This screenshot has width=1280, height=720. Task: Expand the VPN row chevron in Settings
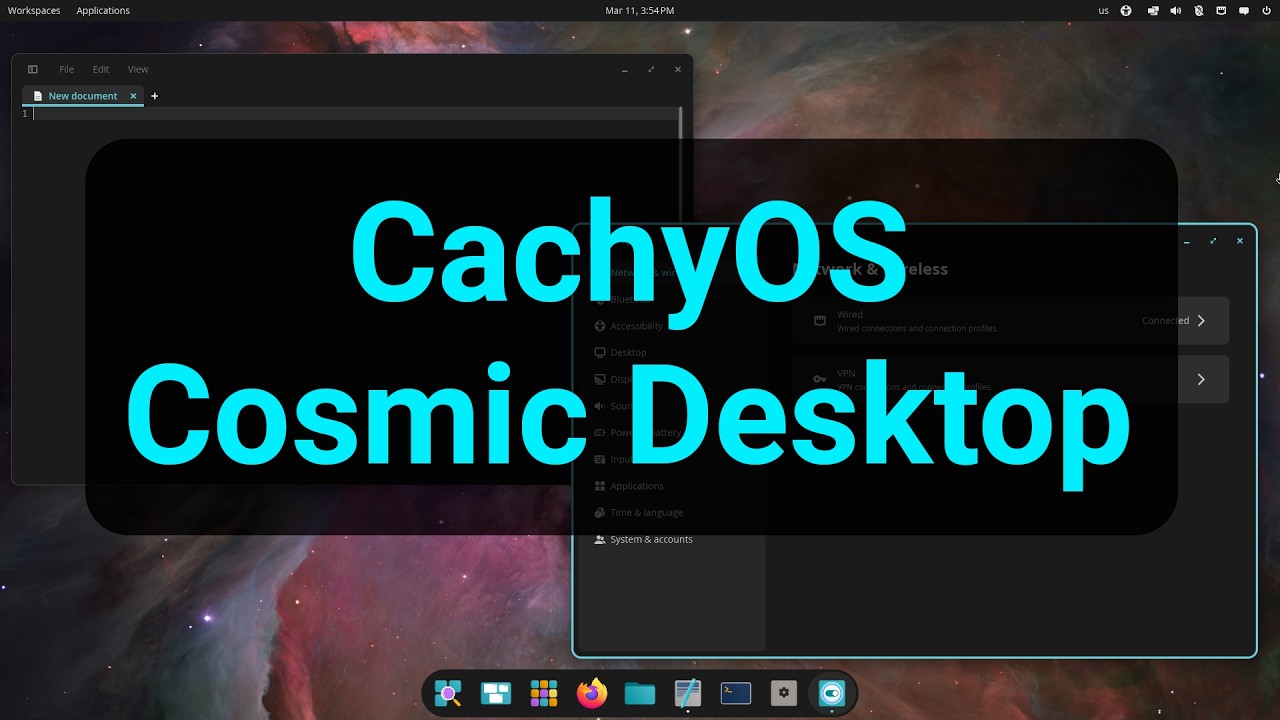click(x=1201, y=380)
